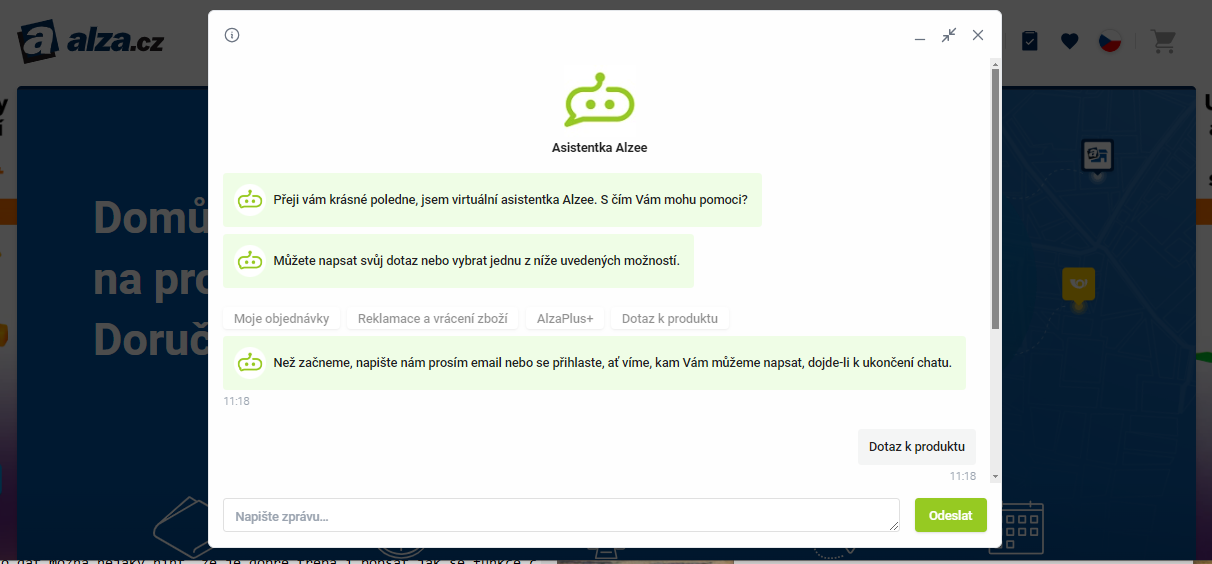Select the AlzaBox pickup marker on map
The image size is (1212, 564).
point(1098,156)
